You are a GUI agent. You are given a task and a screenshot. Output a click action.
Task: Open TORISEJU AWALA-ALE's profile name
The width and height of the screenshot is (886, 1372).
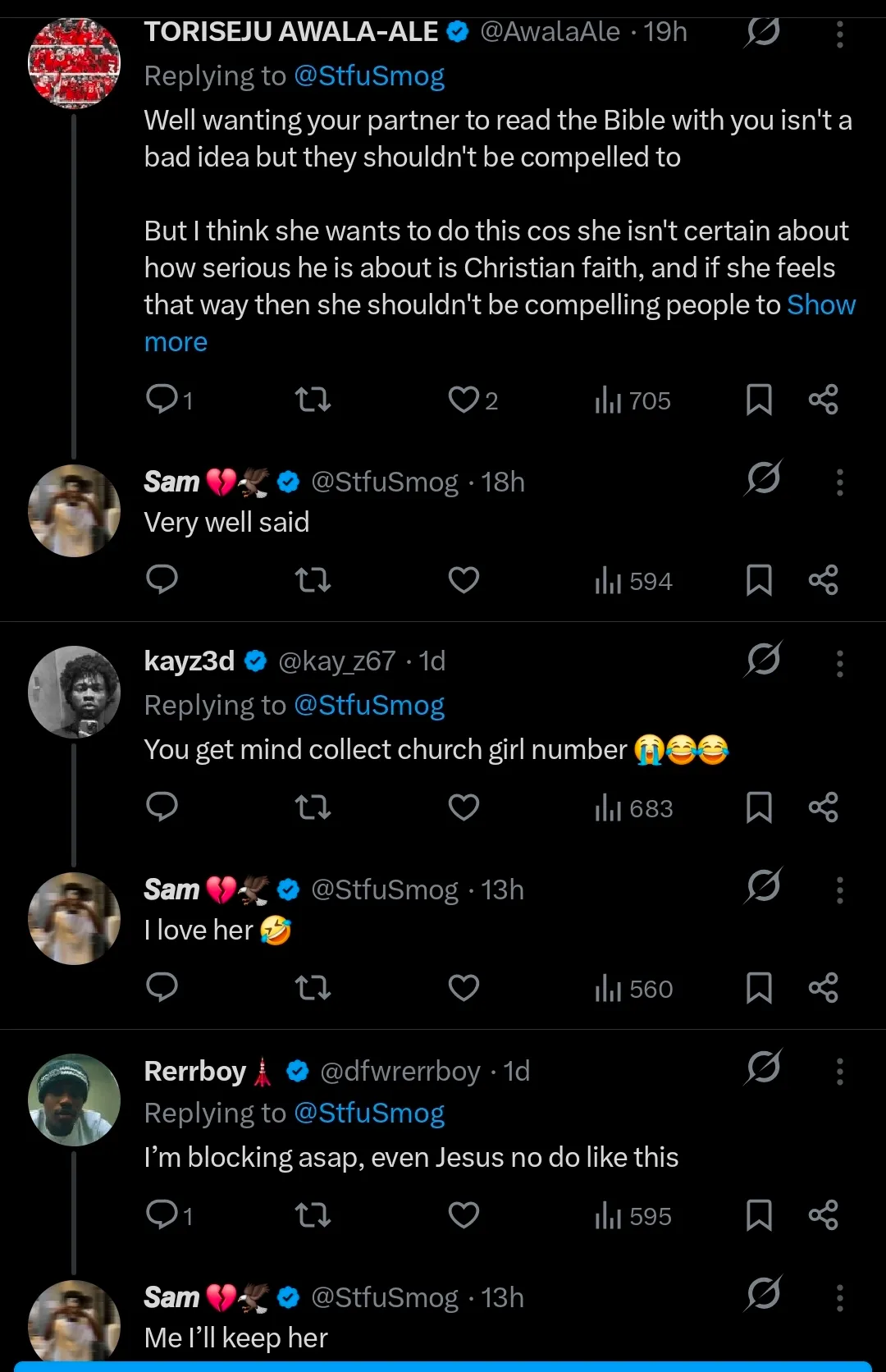click(291, 32)
